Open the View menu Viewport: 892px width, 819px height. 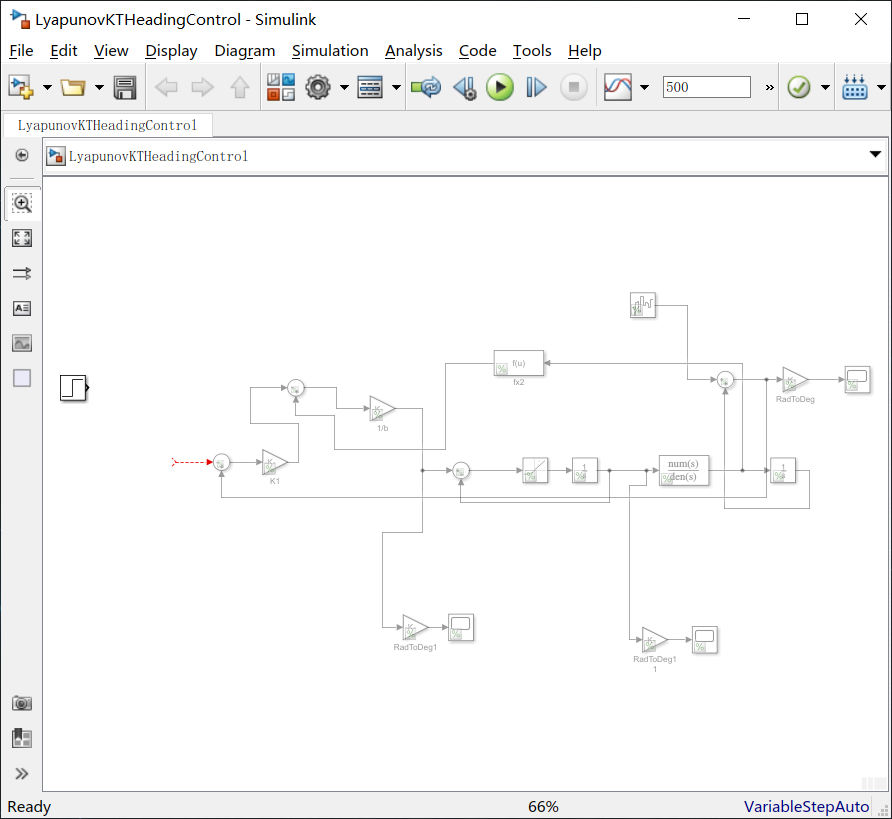111,51
